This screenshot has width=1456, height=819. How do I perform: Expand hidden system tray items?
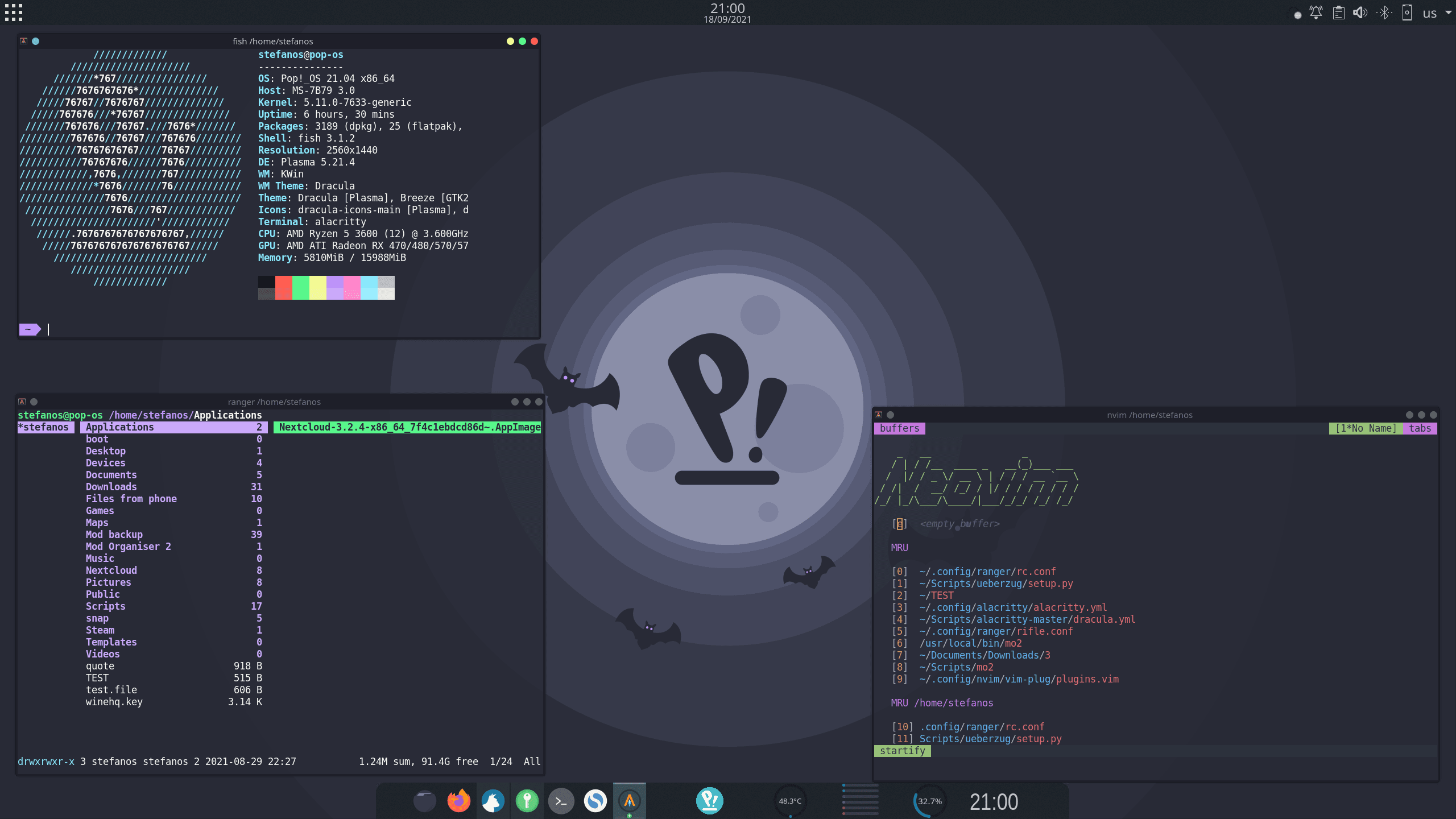(1297, 14)
